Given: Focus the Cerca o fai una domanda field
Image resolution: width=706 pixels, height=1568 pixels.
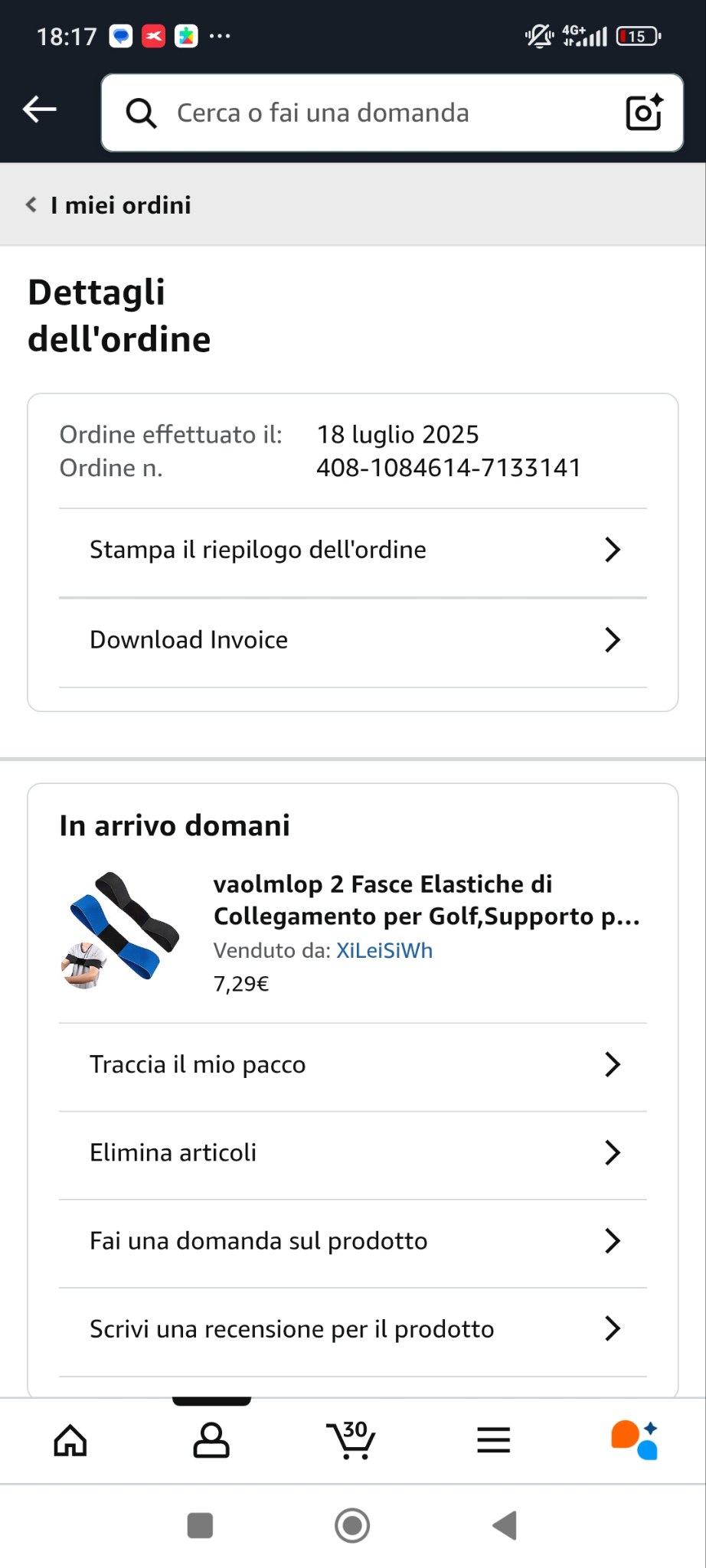Looking at the screenshot, I should [392, 113].
